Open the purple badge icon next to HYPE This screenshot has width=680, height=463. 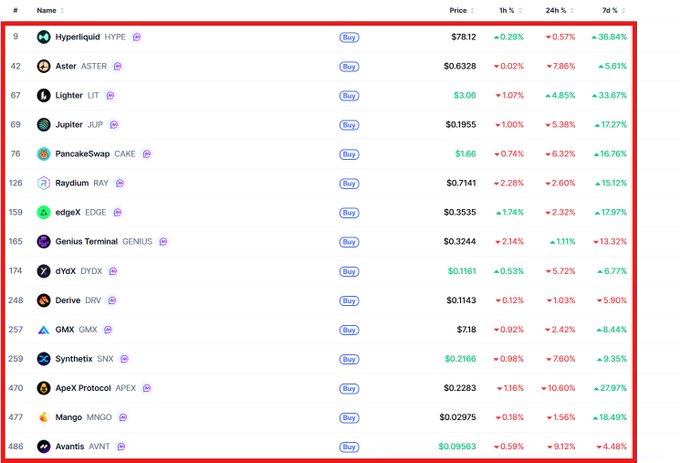click(x=137, y=37)
